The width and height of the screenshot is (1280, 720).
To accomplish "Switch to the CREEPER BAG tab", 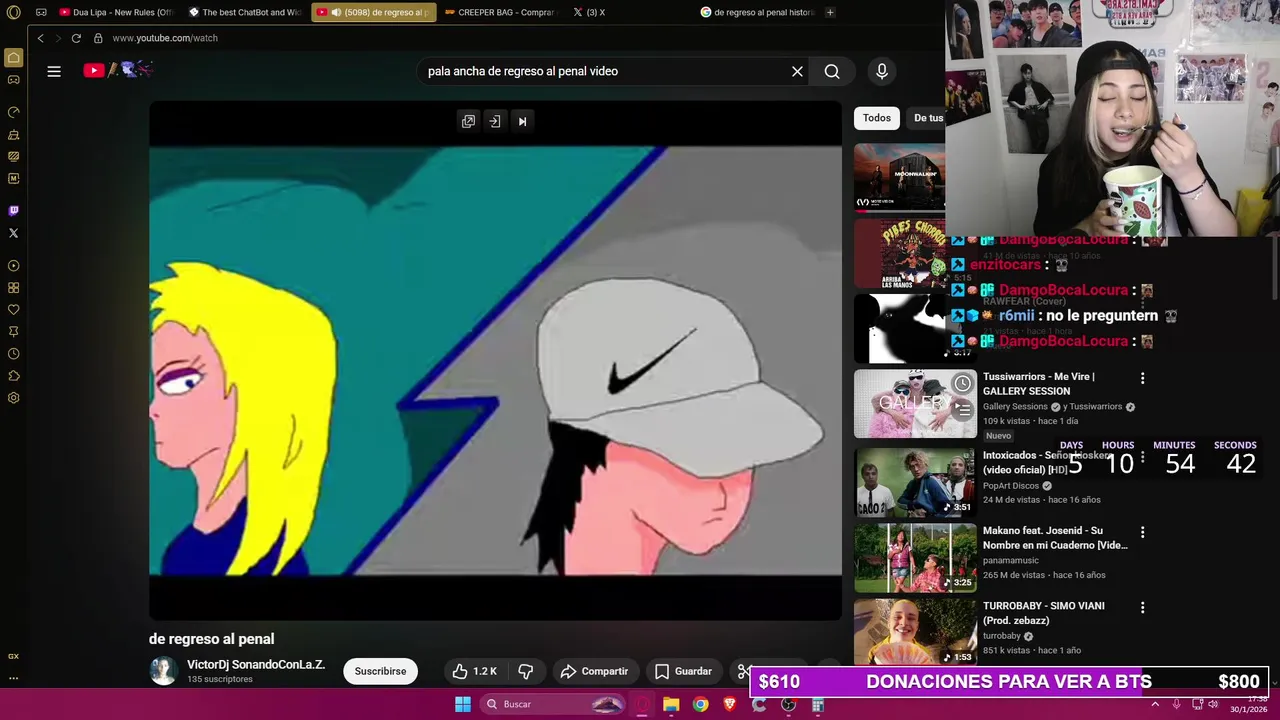I will (x=500, y=12).
